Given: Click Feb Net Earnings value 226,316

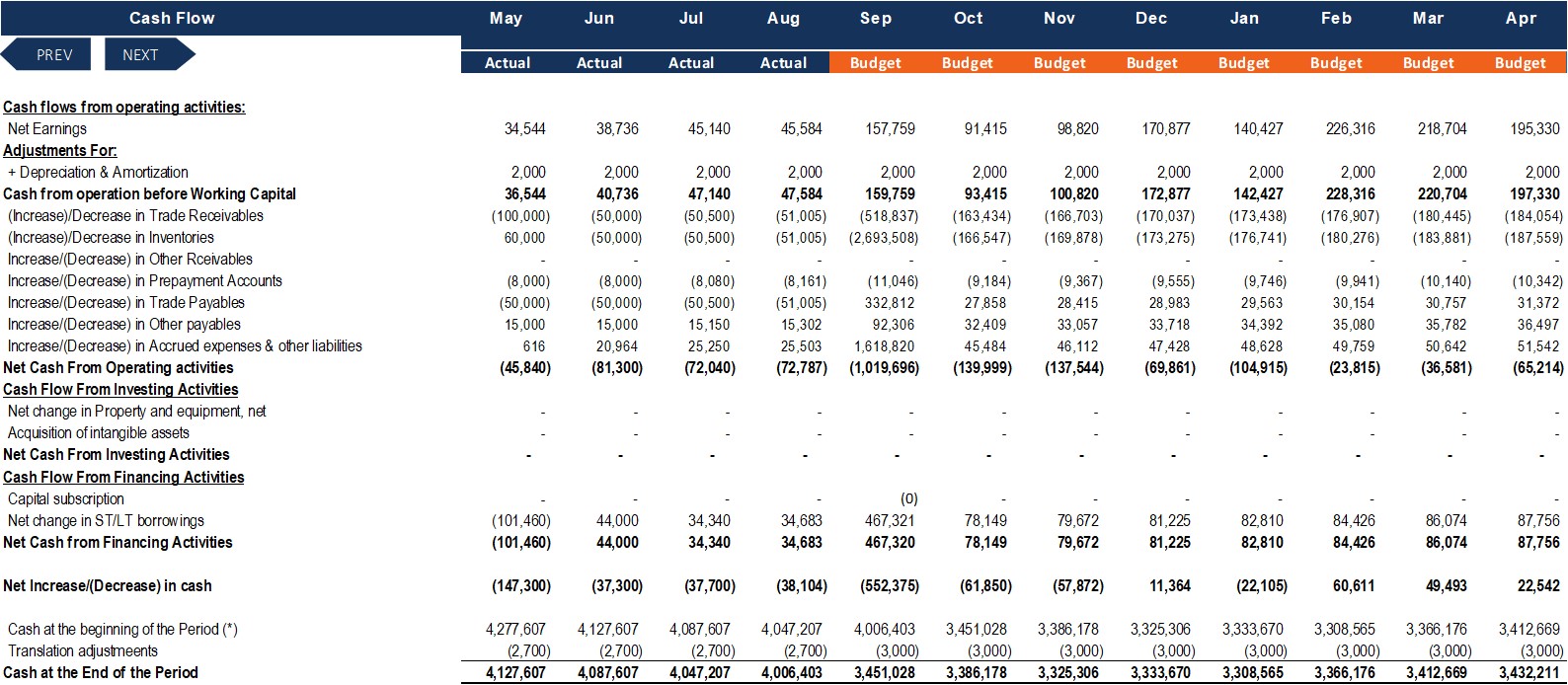Looking at the screenshot, I should coord(1351,128).
